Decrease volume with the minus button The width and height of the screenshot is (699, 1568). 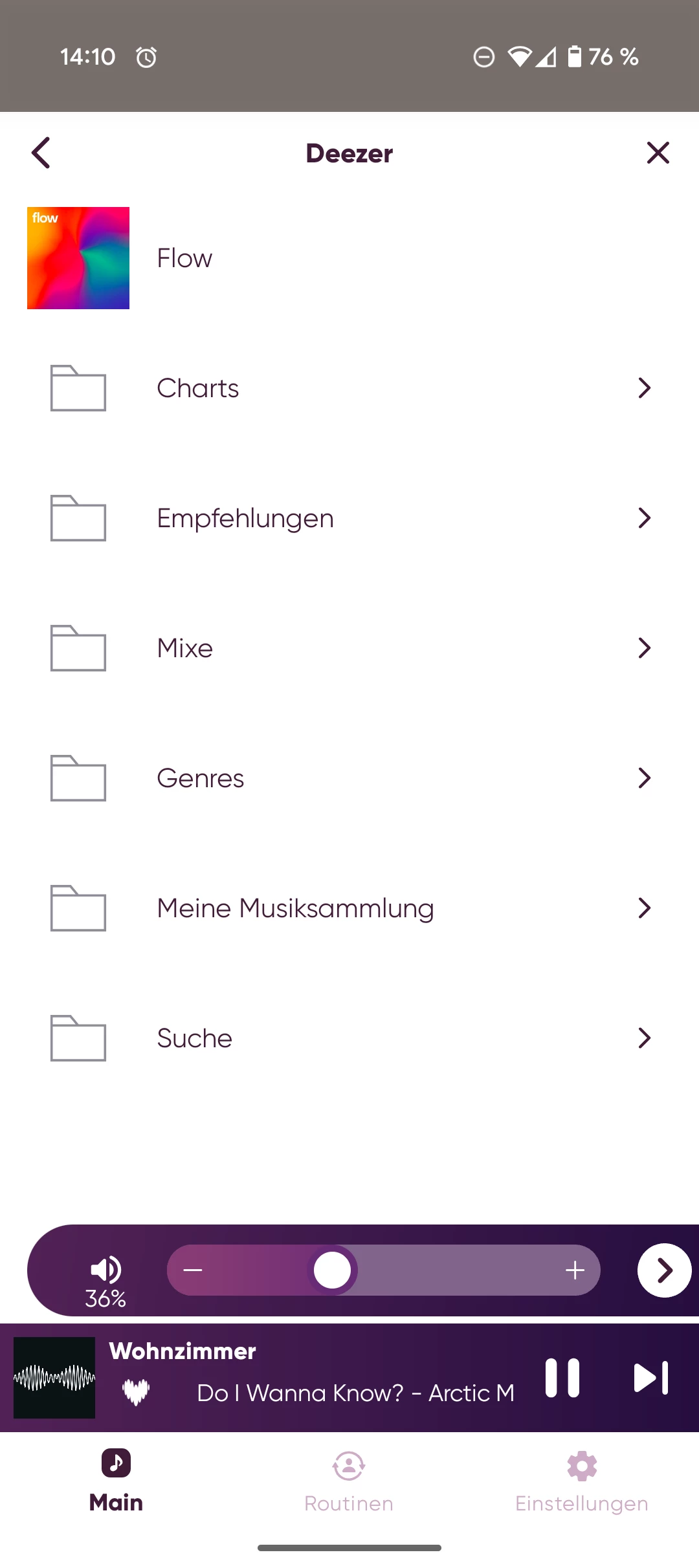click(x=193, y=1270)
